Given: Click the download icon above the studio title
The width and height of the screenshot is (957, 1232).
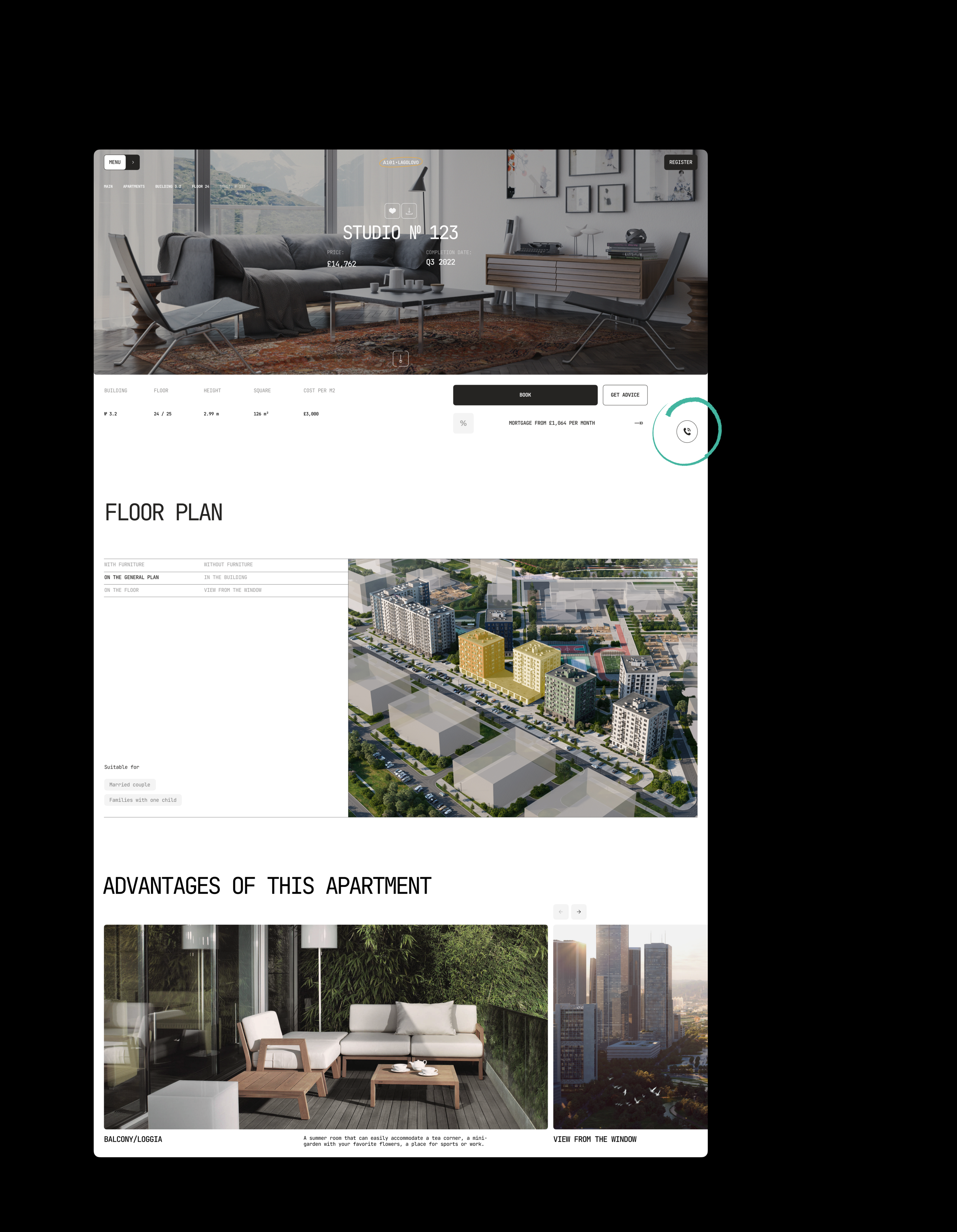Looking at the screenshot, I should [x=409, y=211].
